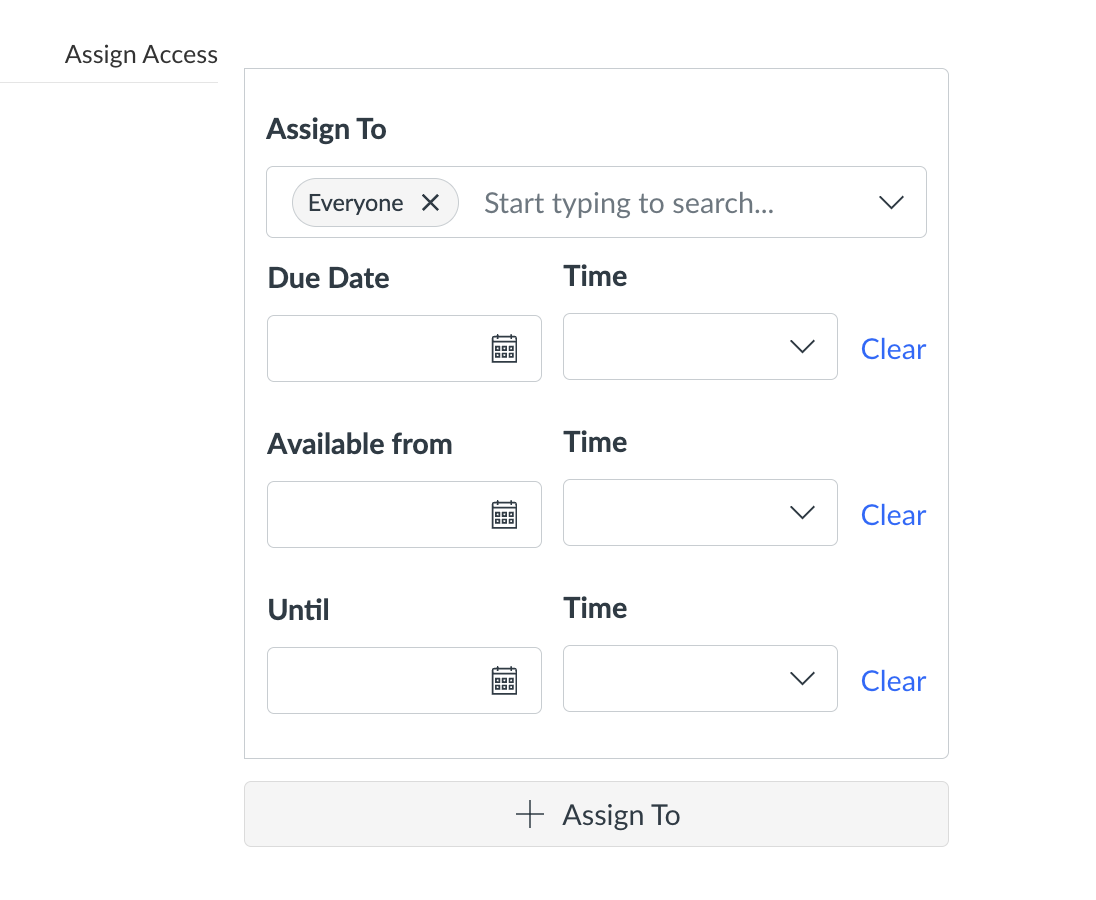
Task: Clear the Until values
Action: click(x=892, y=680)
